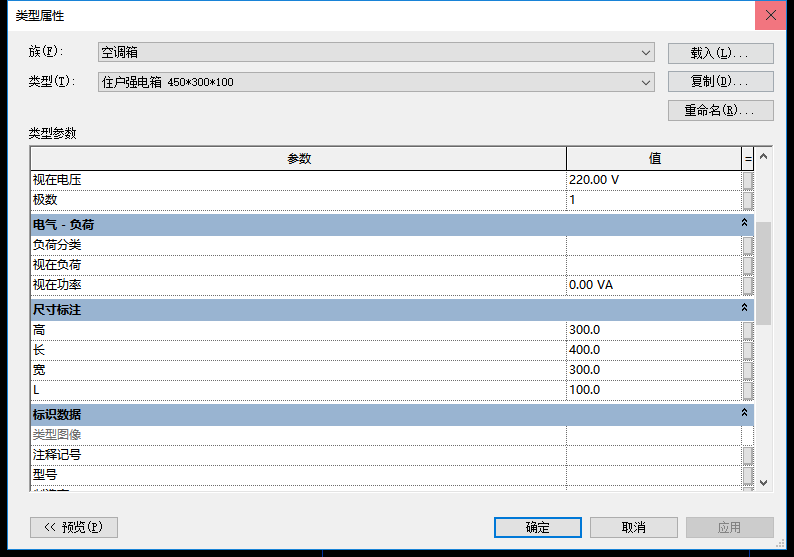Click the formula button for 视在电压 row
Screen dimensions: 794x557
coord(748,180)
